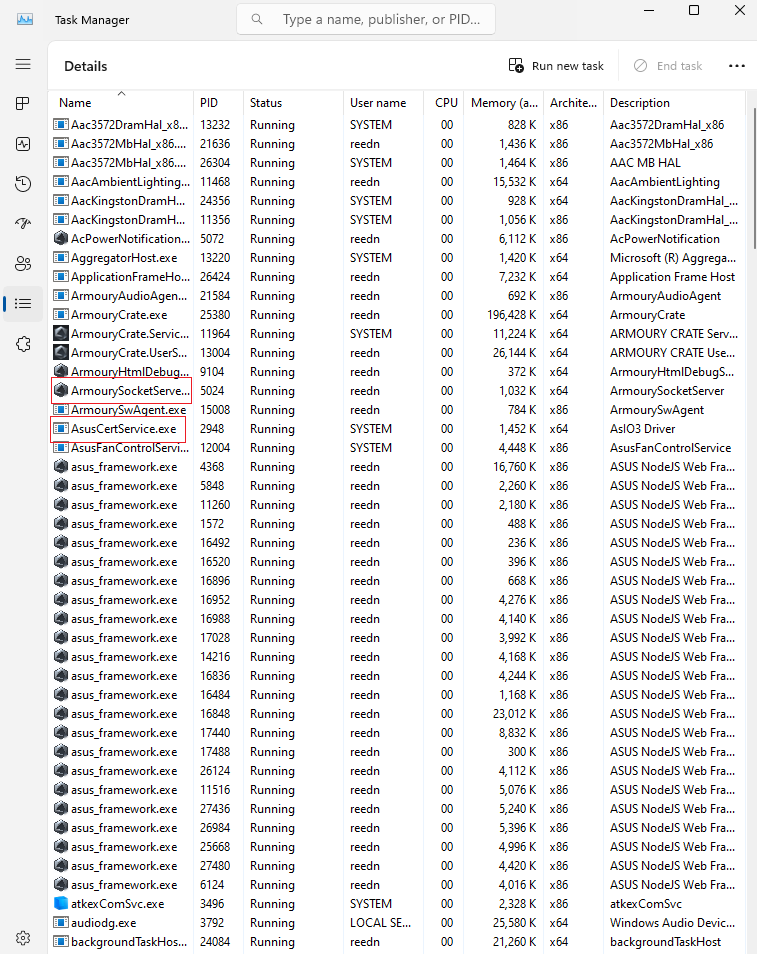Focus the name, publisher, or PID search box

366,19
